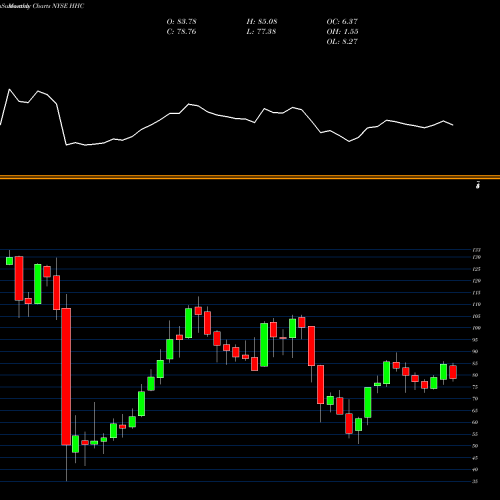
Task: Click the 70 price axis label
Action: tap(475, 399)
